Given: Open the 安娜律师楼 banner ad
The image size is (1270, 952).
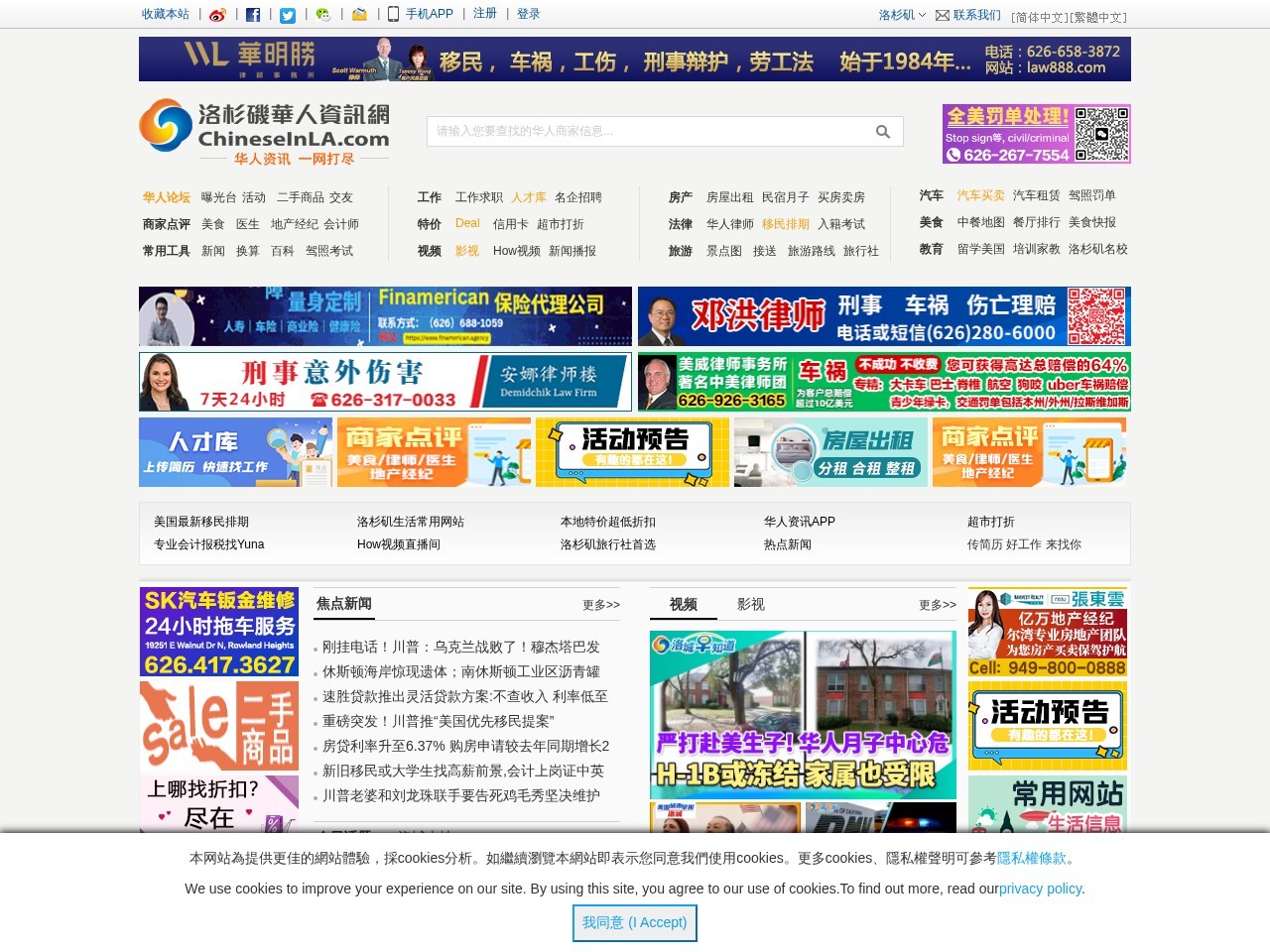Looking at the screenshot, I should (x=385, y=382).
